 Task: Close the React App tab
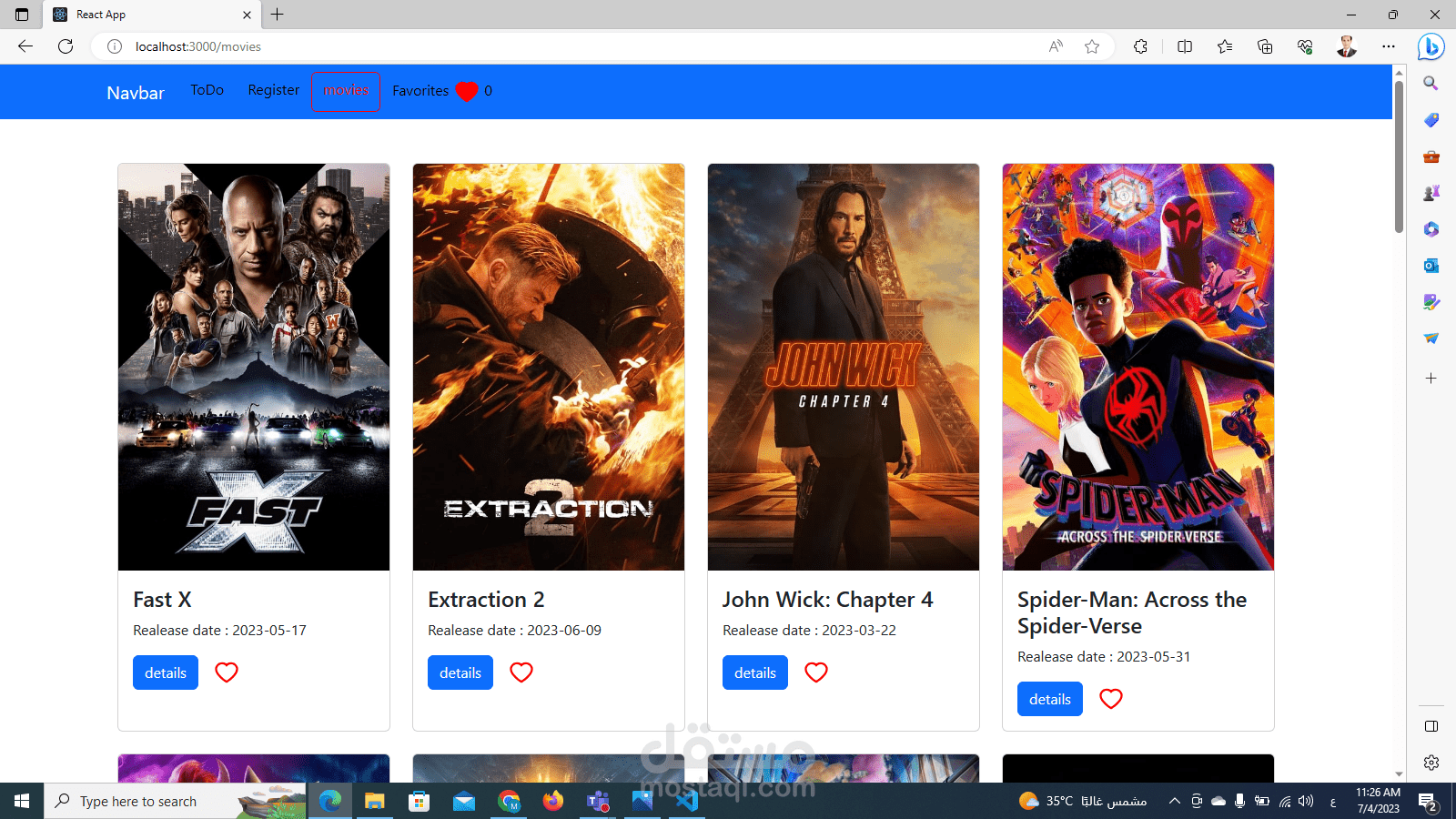coord(247,15)
